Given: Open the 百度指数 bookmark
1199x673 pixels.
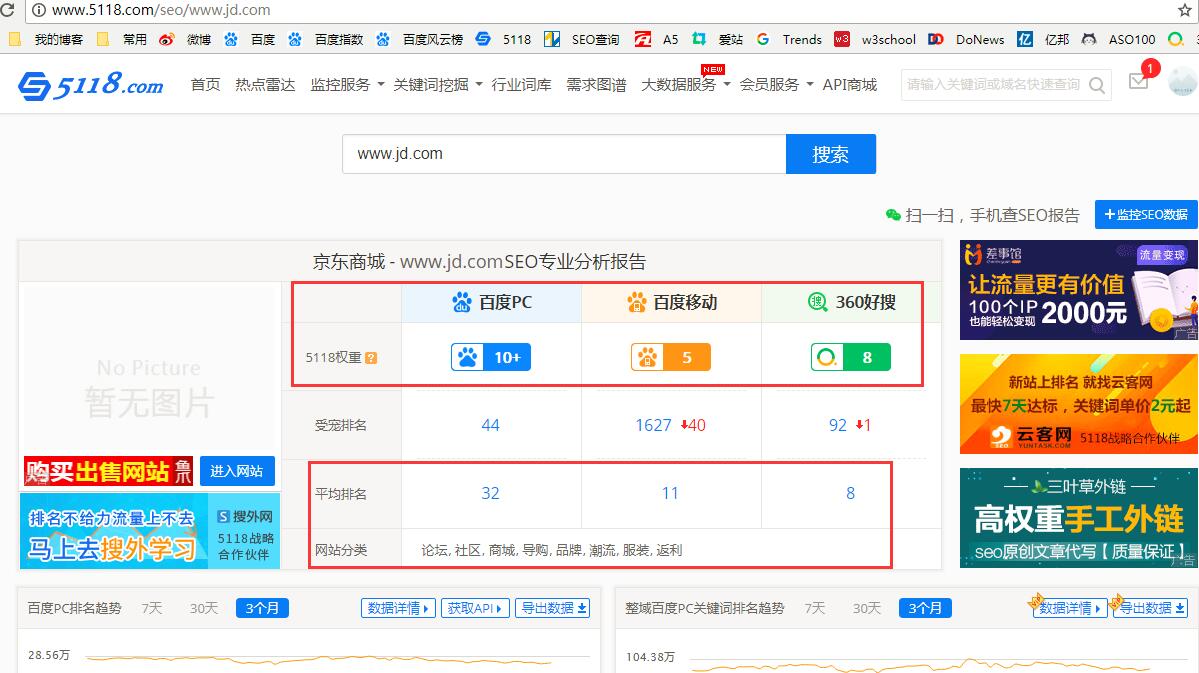Looking at the screenshot, I should pos(326,39).
